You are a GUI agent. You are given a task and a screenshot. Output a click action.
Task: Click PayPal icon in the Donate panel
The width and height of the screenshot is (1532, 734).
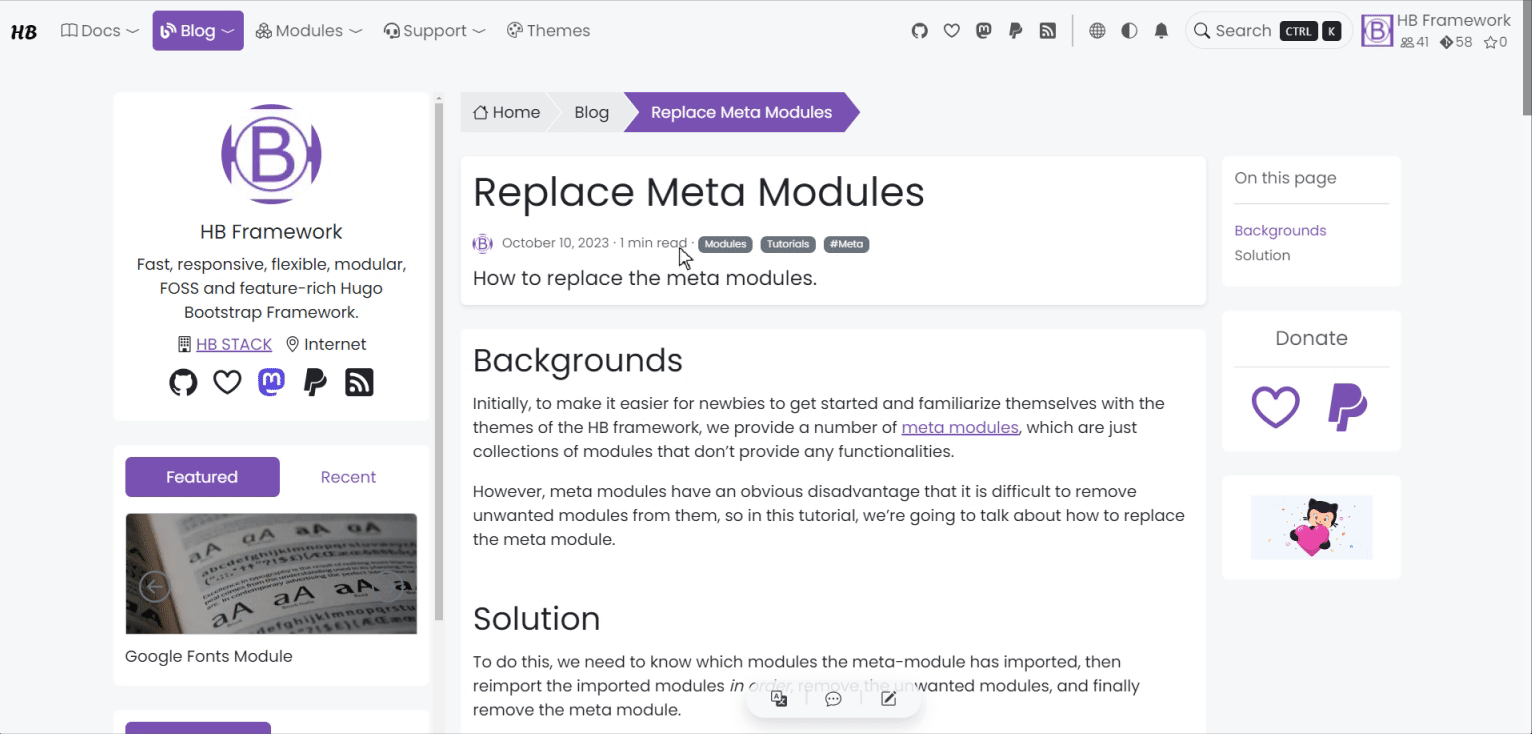coord(1346,407)
